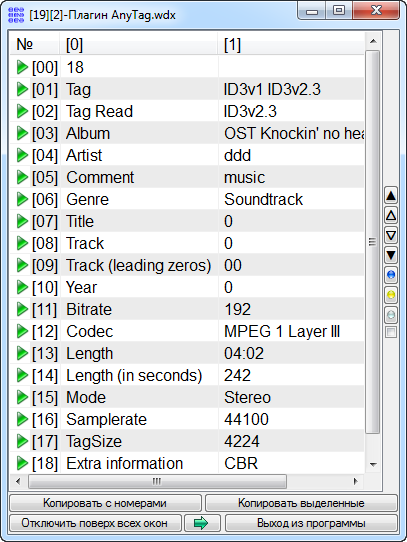Click the horizontal scrollbar thumb
The height and width of the screenshot is (542, 407).
coord(157,481)
